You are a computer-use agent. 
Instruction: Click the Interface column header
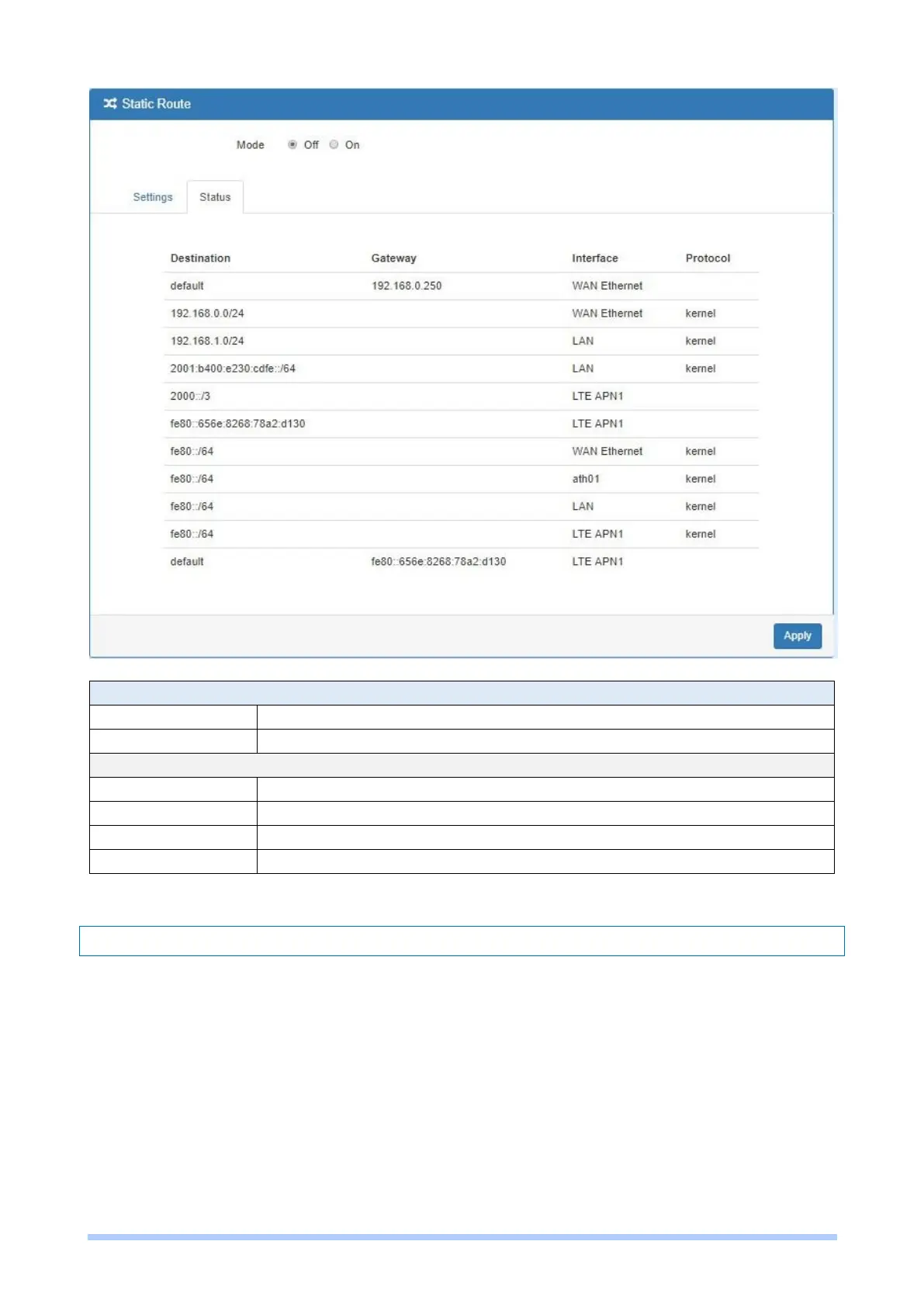[595, 258]
